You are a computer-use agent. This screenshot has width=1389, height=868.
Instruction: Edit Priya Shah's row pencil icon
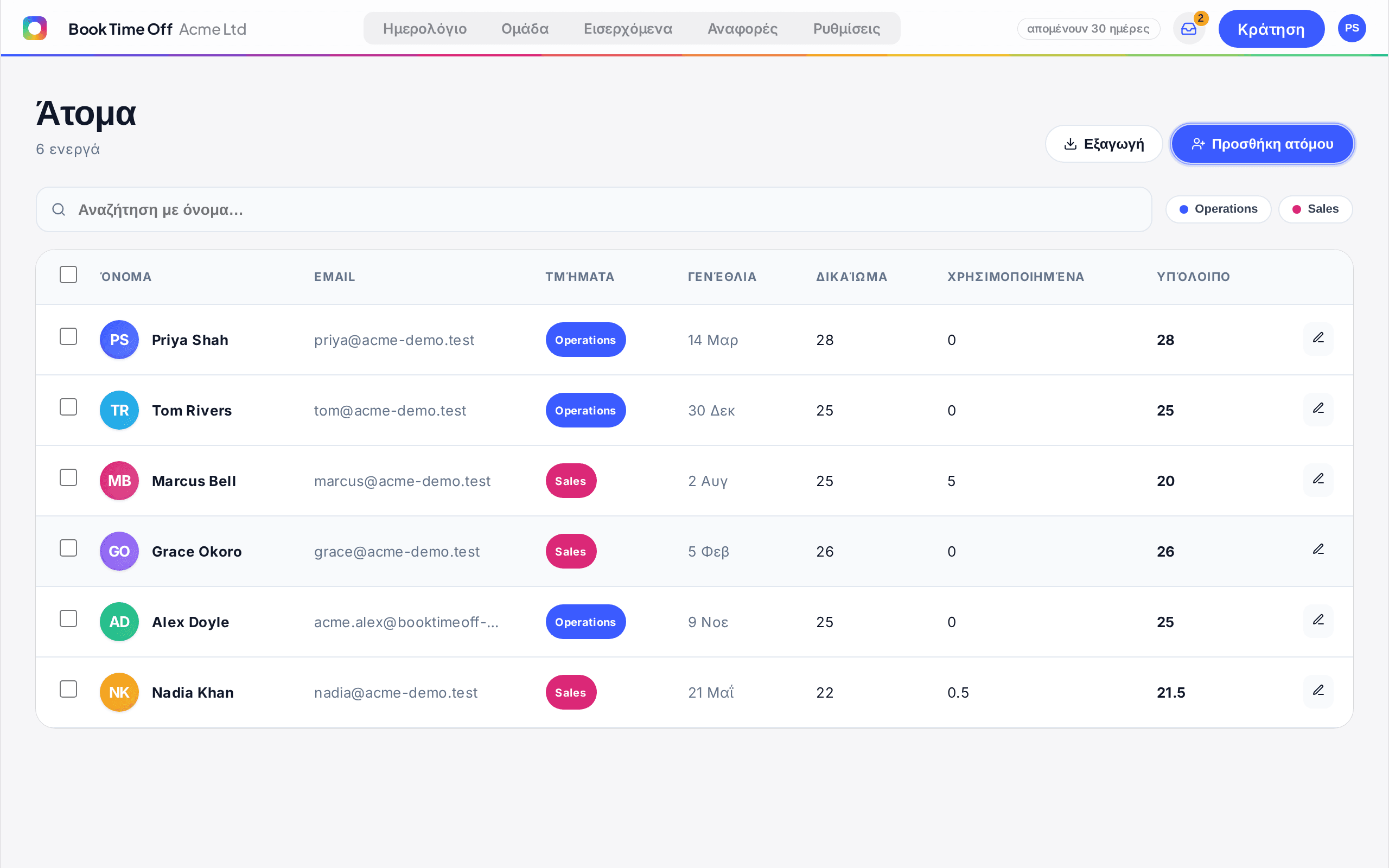[x=1318, y=339]
